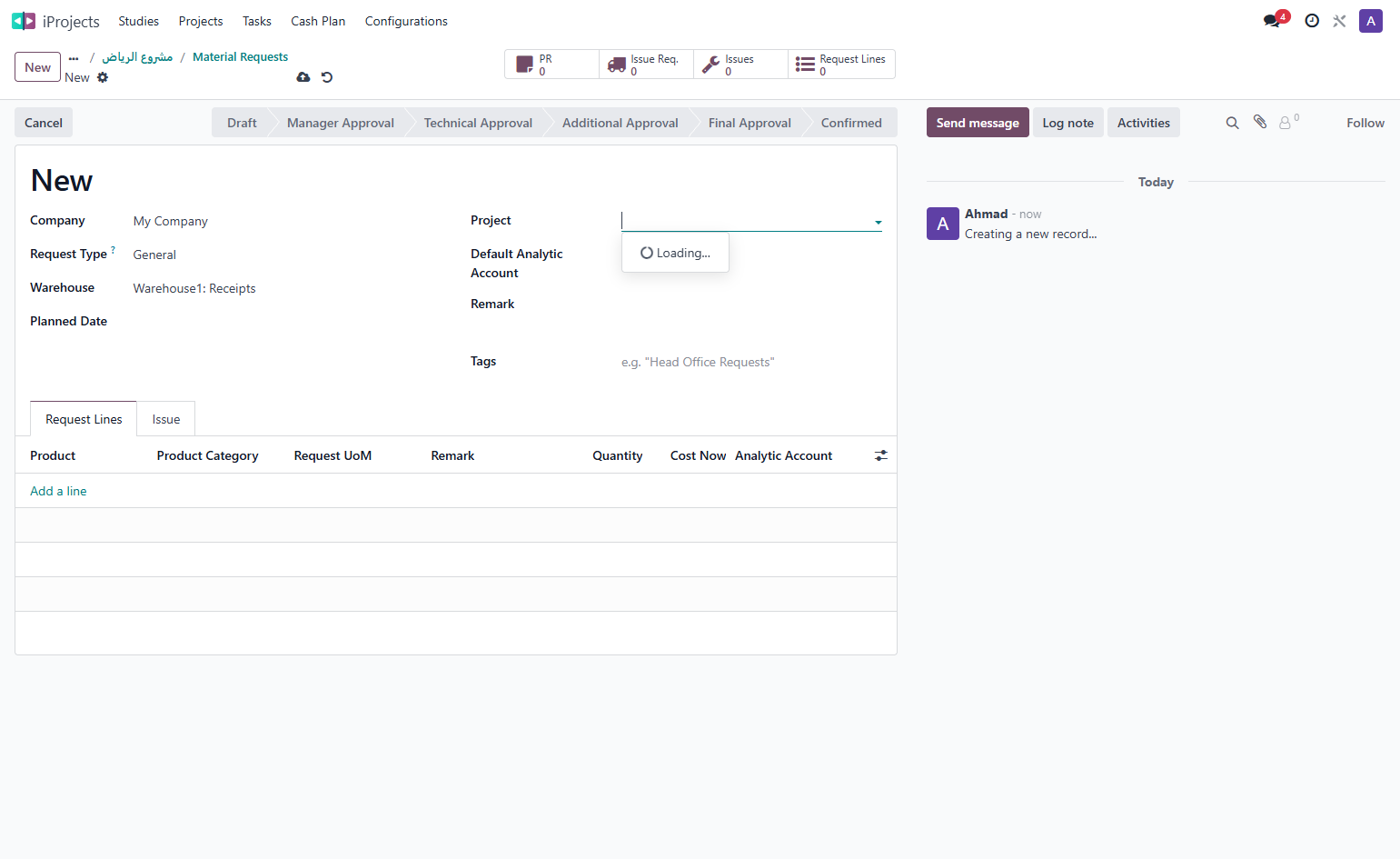Open the gear actions menu beside New
1400x859 pixels.
[103, 77]
